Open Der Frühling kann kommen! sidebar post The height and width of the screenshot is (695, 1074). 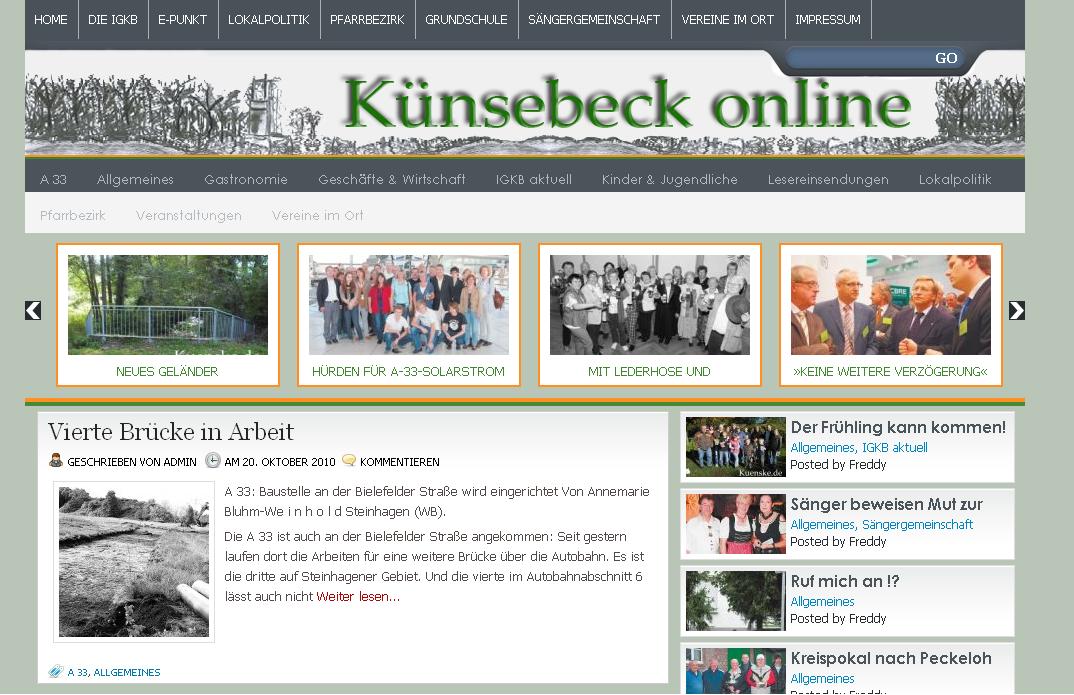click(898, 427)
